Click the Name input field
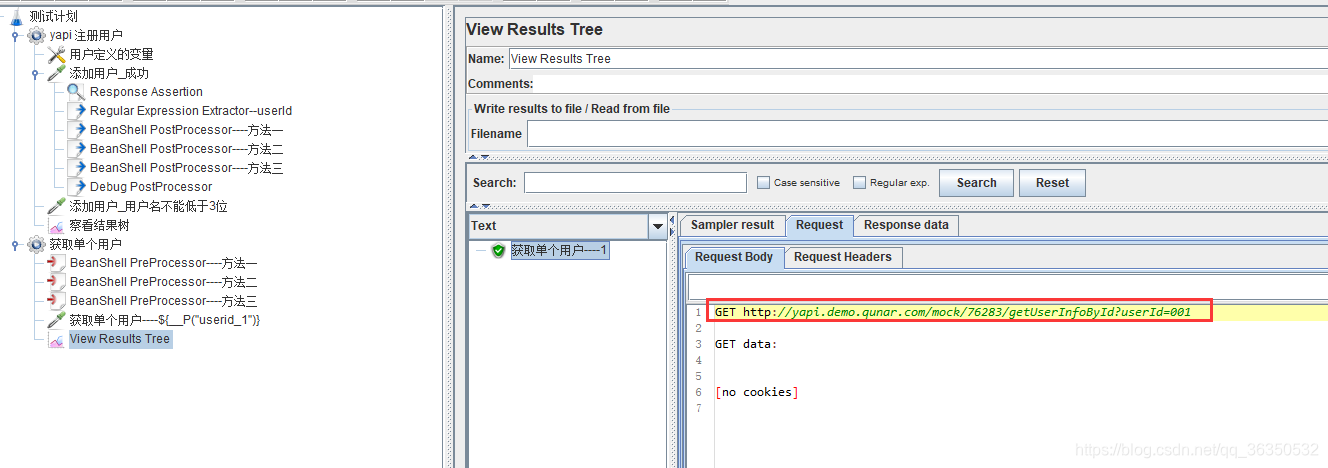Viewport: 1328px width, 468px height. pyautogui.click(x=918, y=58)
